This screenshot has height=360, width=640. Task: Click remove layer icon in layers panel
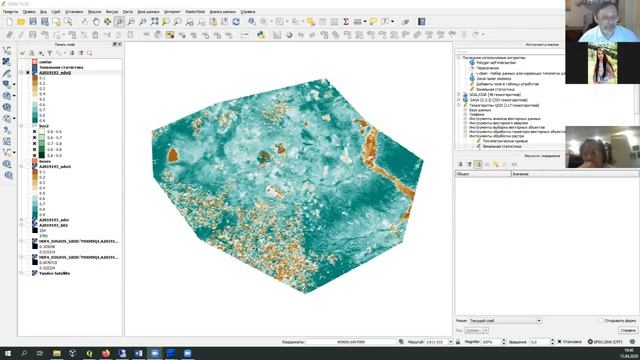(89, 53)
